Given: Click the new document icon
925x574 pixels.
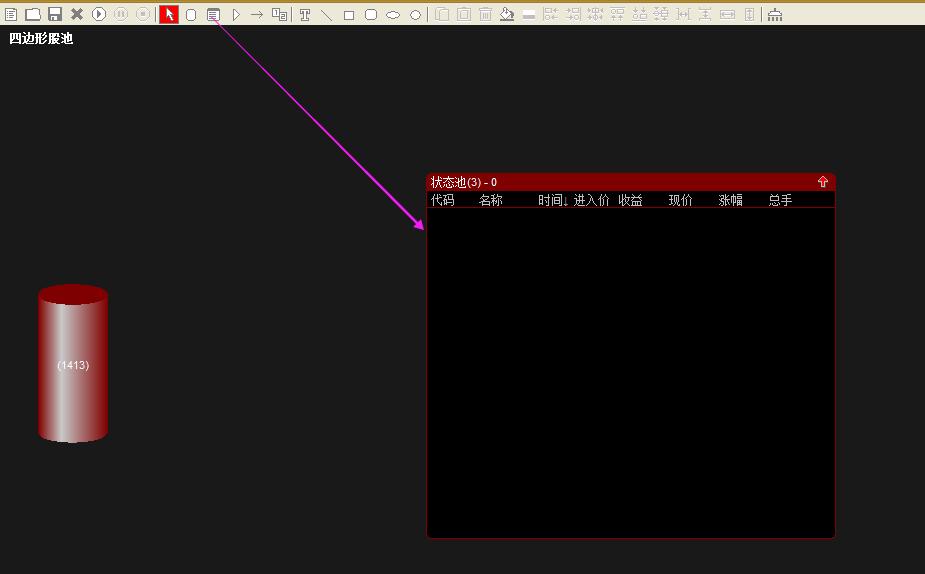Looking at the screenshot, I should pos(11,14).
